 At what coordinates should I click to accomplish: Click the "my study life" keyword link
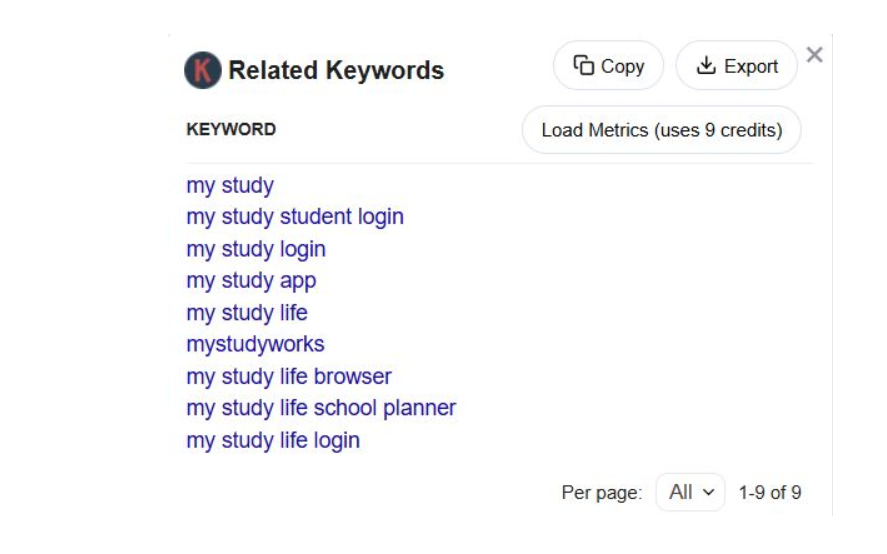247,313
